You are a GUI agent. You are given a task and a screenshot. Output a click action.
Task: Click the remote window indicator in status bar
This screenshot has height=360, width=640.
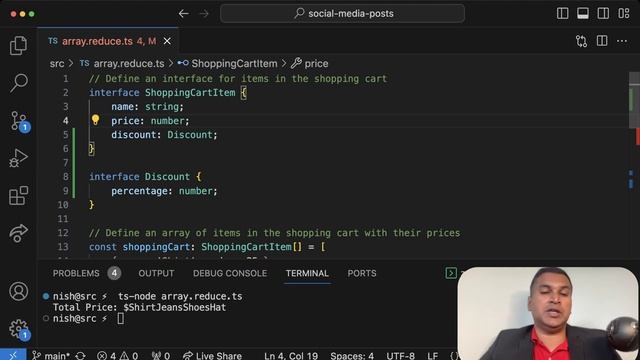pos(13,355)
